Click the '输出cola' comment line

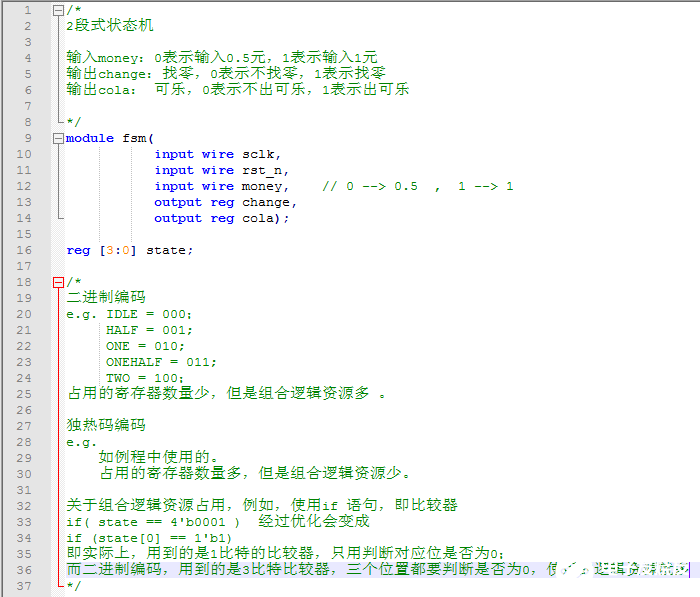[238, 90]
